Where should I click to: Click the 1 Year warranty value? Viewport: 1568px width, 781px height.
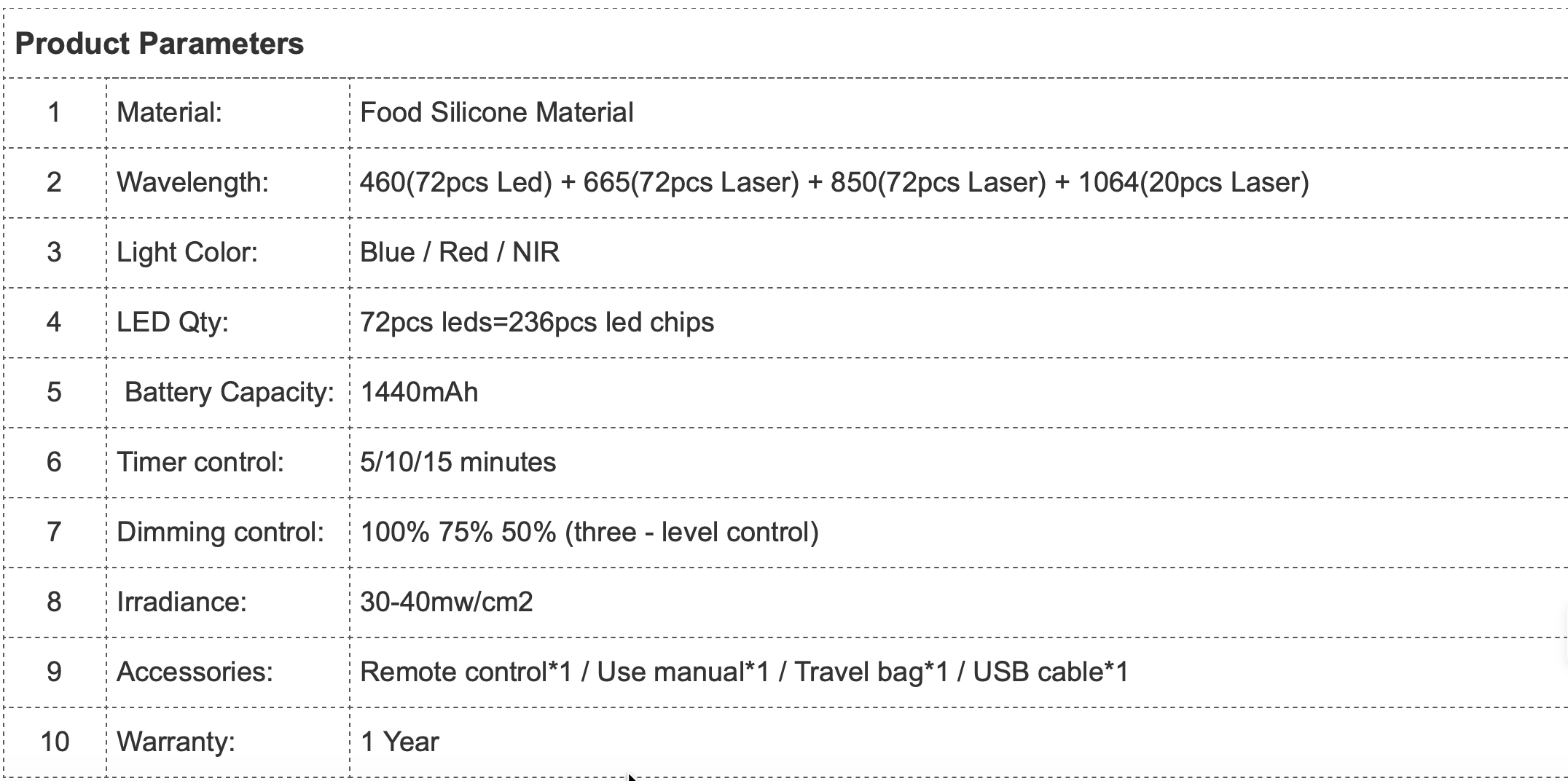(399, 742)
